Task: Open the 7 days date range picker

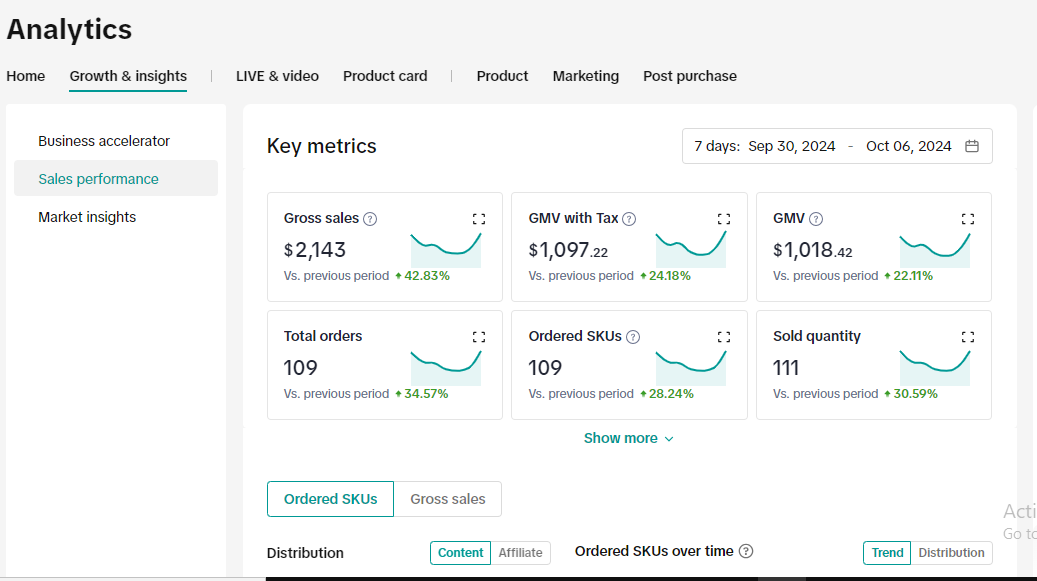Action: [x=837, y=146]
